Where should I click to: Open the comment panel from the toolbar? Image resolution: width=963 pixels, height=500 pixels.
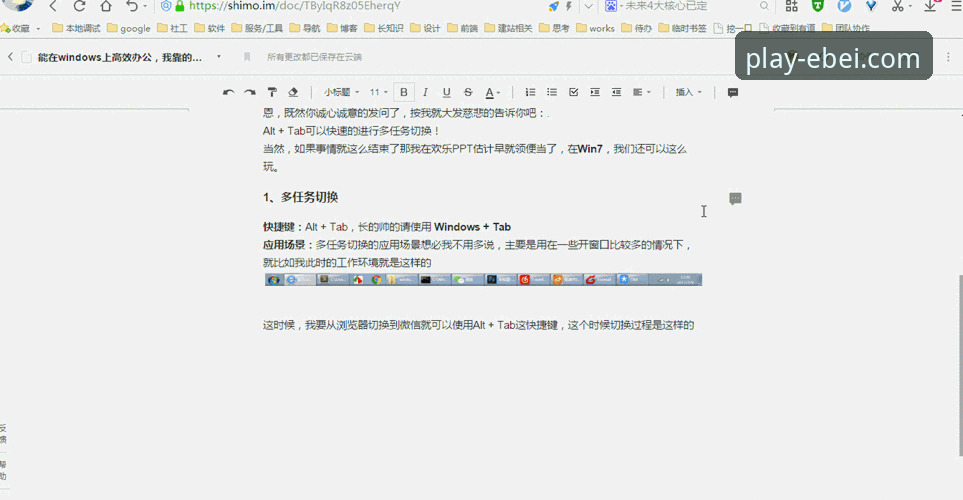733,92
